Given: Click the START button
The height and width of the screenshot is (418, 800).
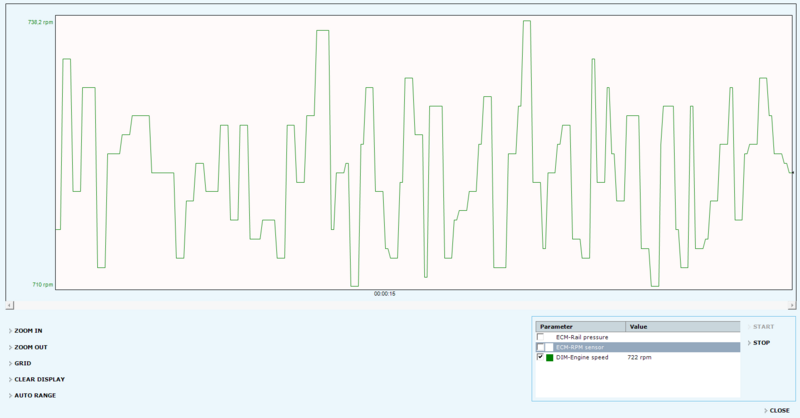Looking at the screenshot, I should [x=763, y=327].
